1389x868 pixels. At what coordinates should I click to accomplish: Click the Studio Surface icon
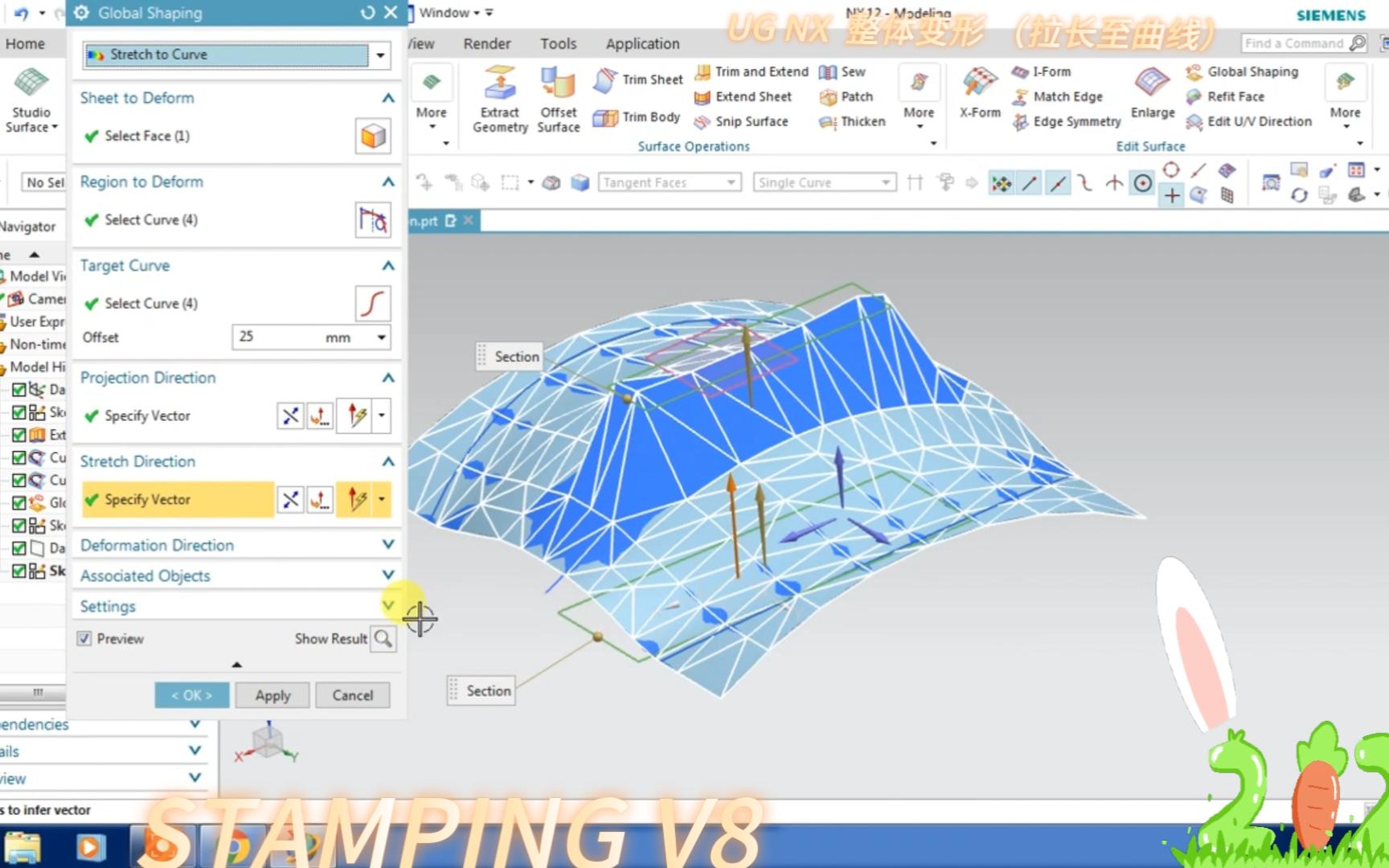tap(31, 100)
